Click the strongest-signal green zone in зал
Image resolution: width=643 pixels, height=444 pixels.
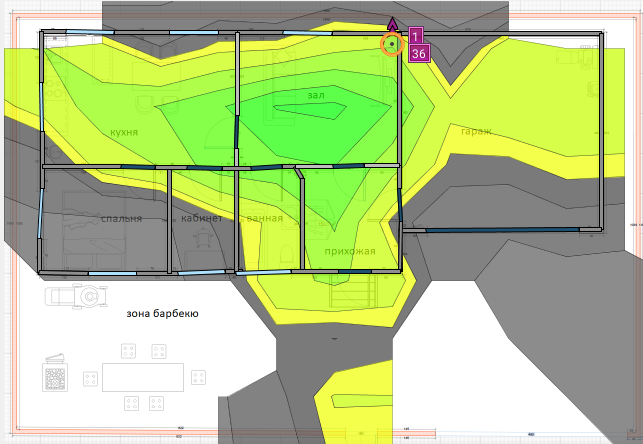[x=310, y=111]
